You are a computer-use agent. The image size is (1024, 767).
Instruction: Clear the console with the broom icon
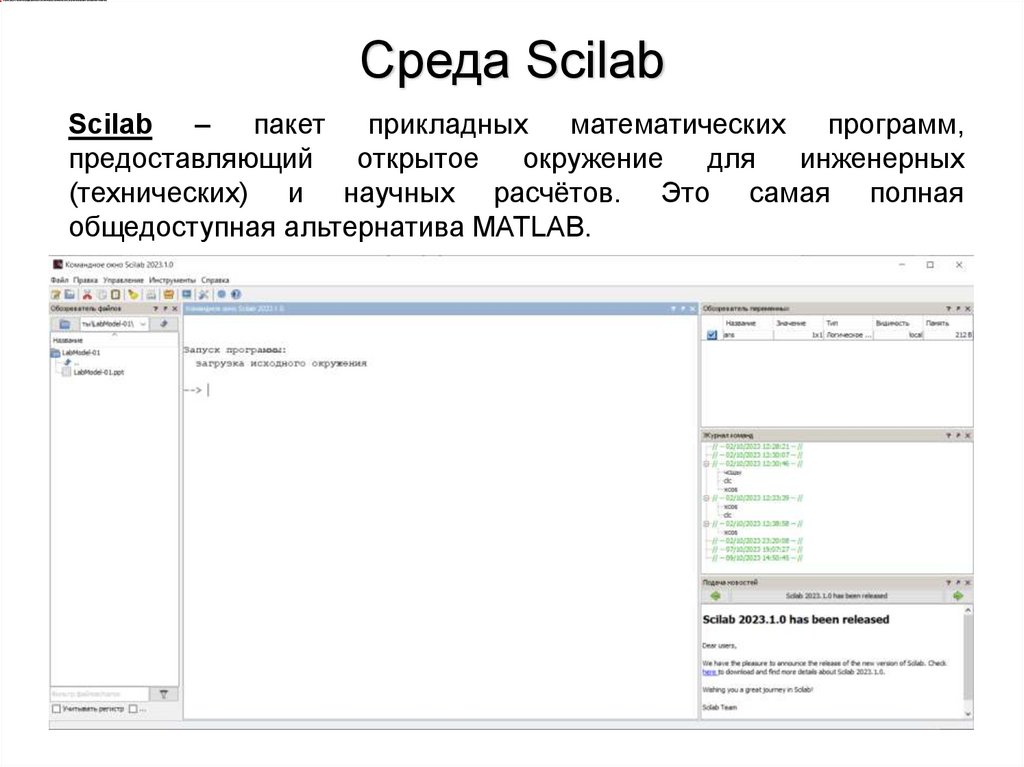(x=133, y=295)
